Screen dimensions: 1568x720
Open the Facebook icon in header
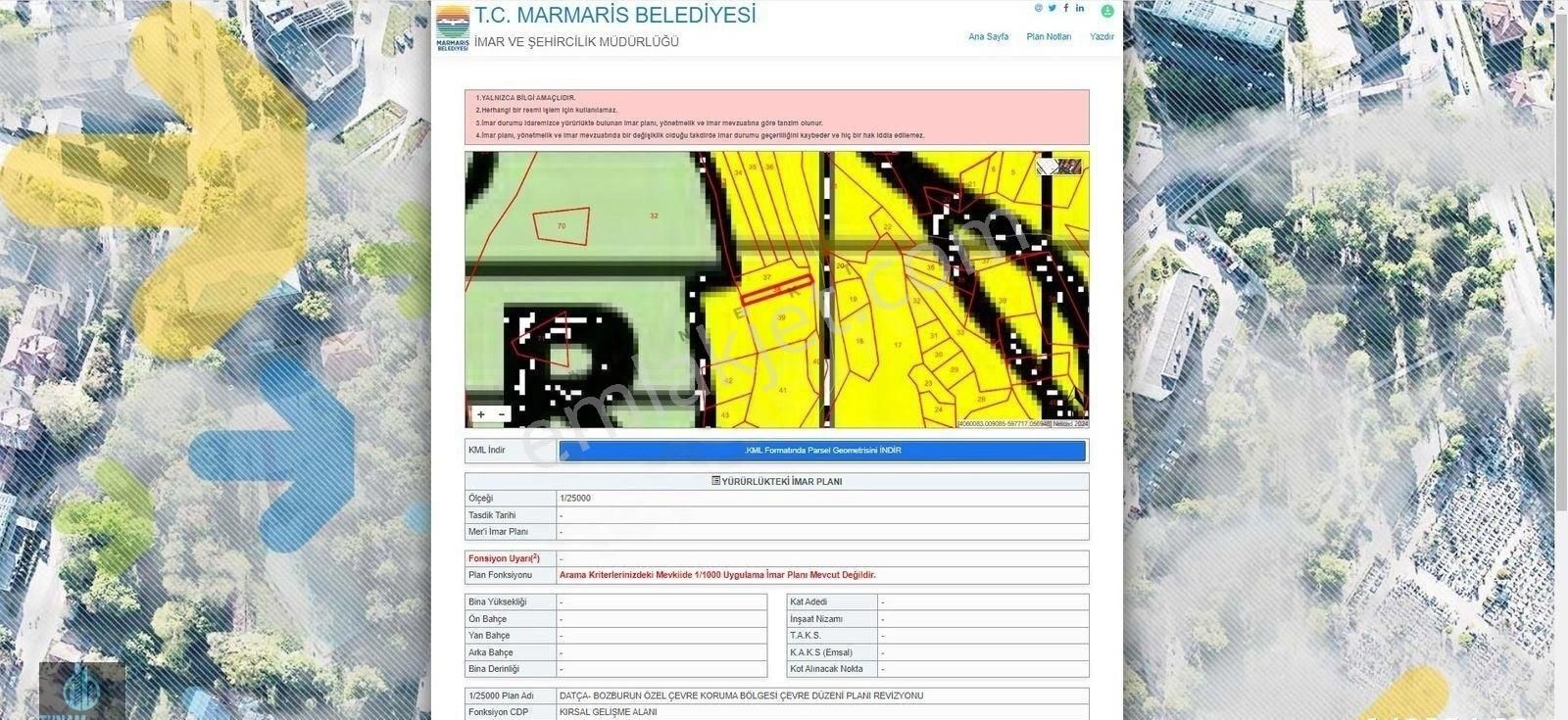pyautogui.click(x=1066, y=8)
